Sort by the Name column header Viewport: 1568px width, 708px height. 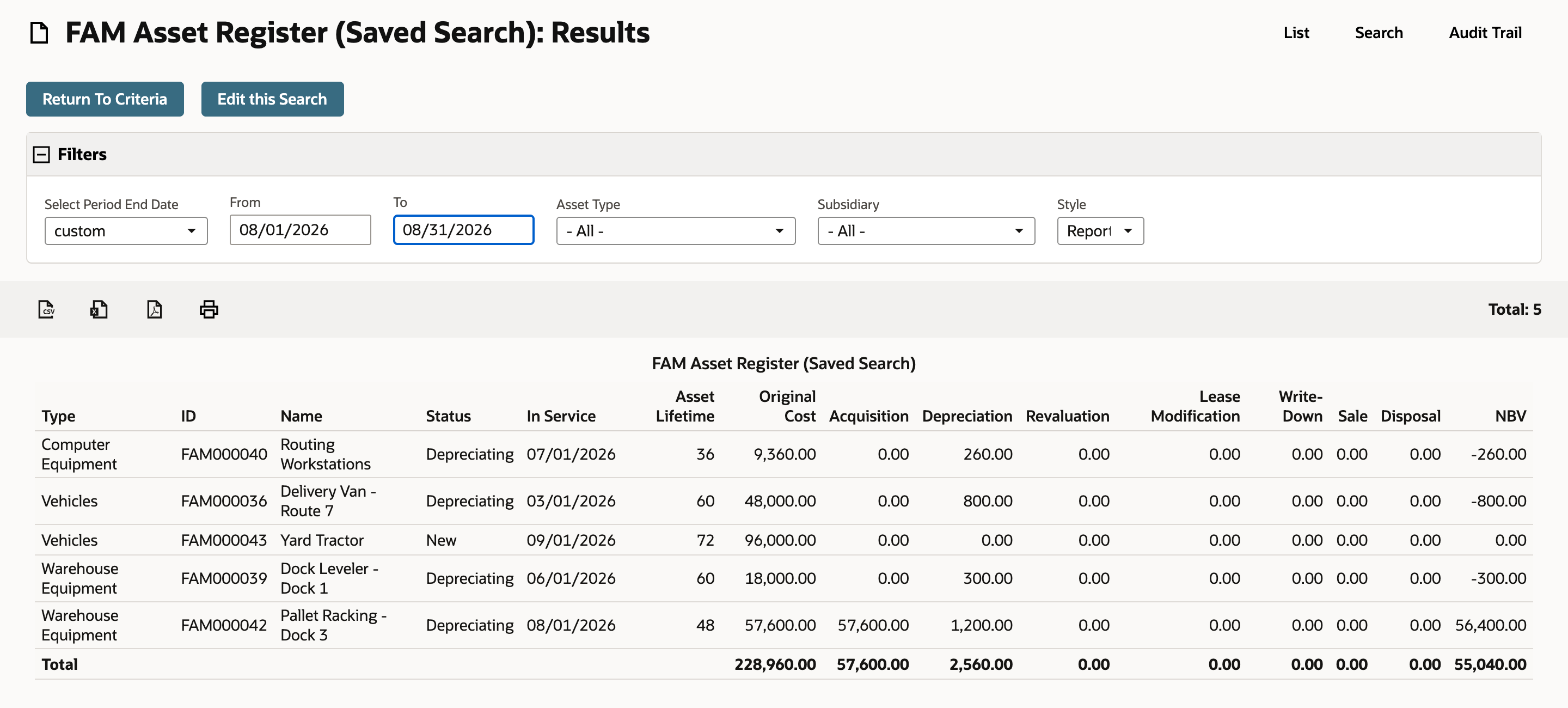pos(301,416)
